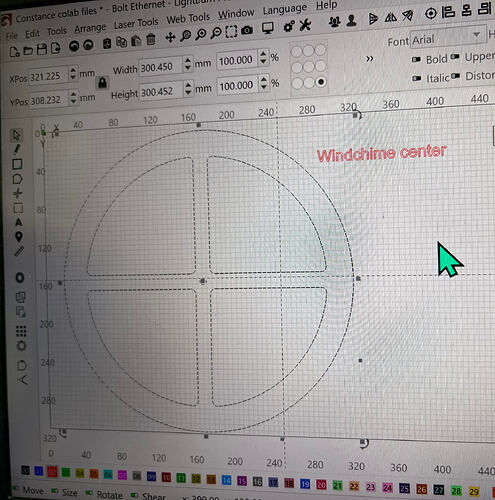This screenshot has height=500, width=495.
Task: Select the Rectangle drawing tool
Action: (17, 164)
